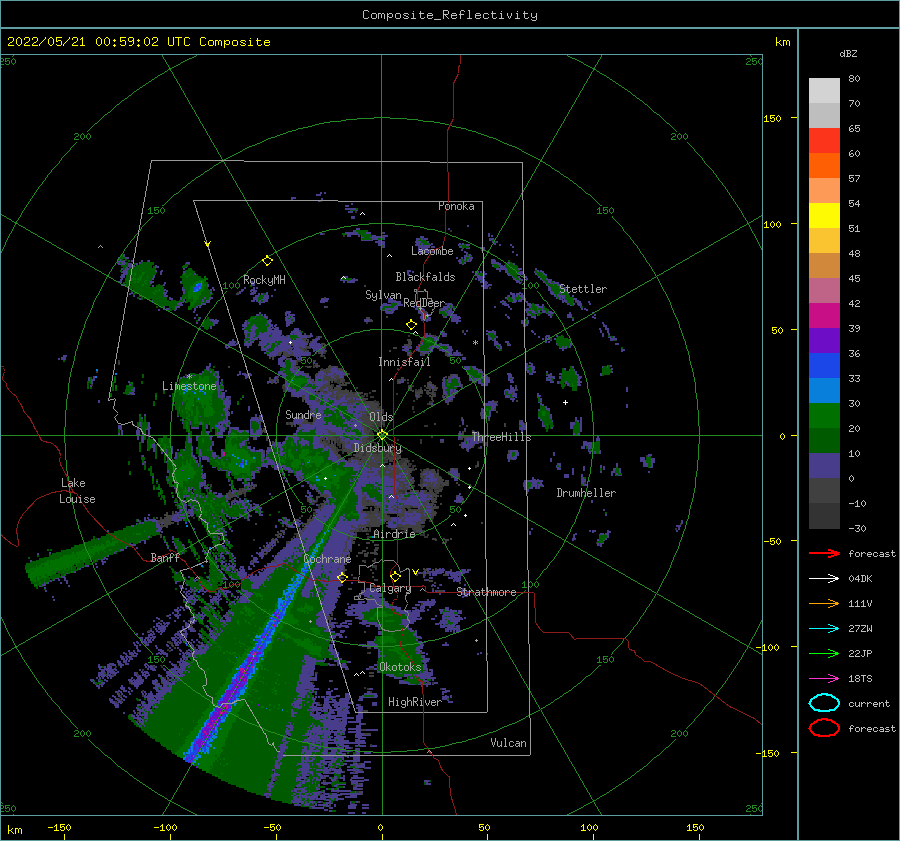Click the ThreeHills city label
Viewport: 900px width, 841px height.
(502, 437)
